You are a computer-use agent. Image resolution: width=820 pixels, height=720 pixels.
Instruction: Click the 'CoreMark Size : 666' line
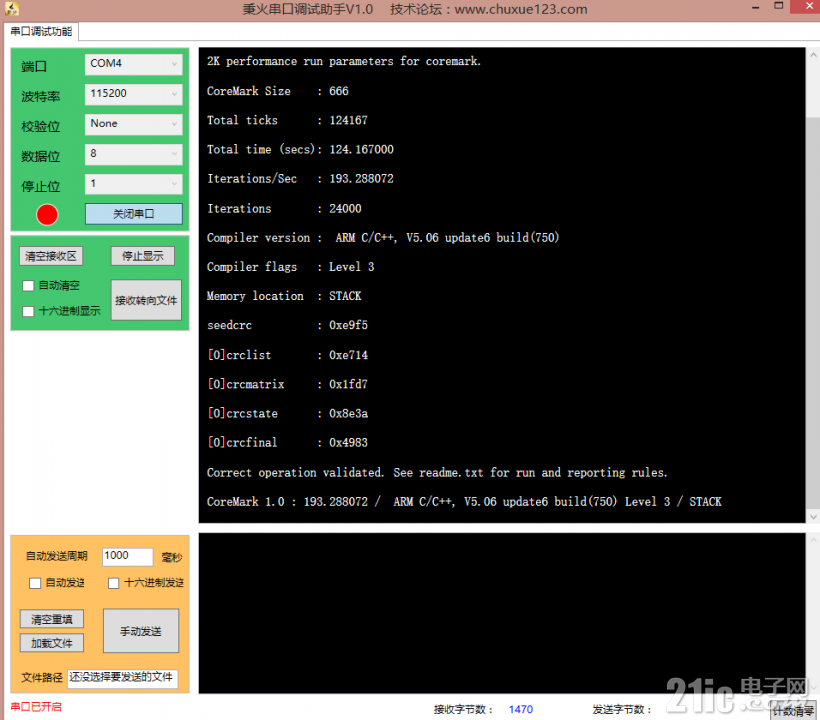[278, 91]
